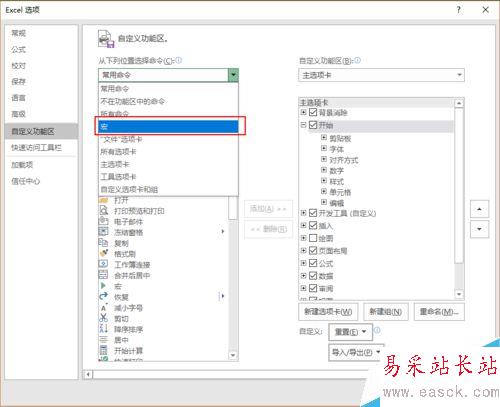Choose 所有选项卡 from dropdown list
The height and width of the screenshot is (407, 500).
pyautogui.click(x=169, y=152)
